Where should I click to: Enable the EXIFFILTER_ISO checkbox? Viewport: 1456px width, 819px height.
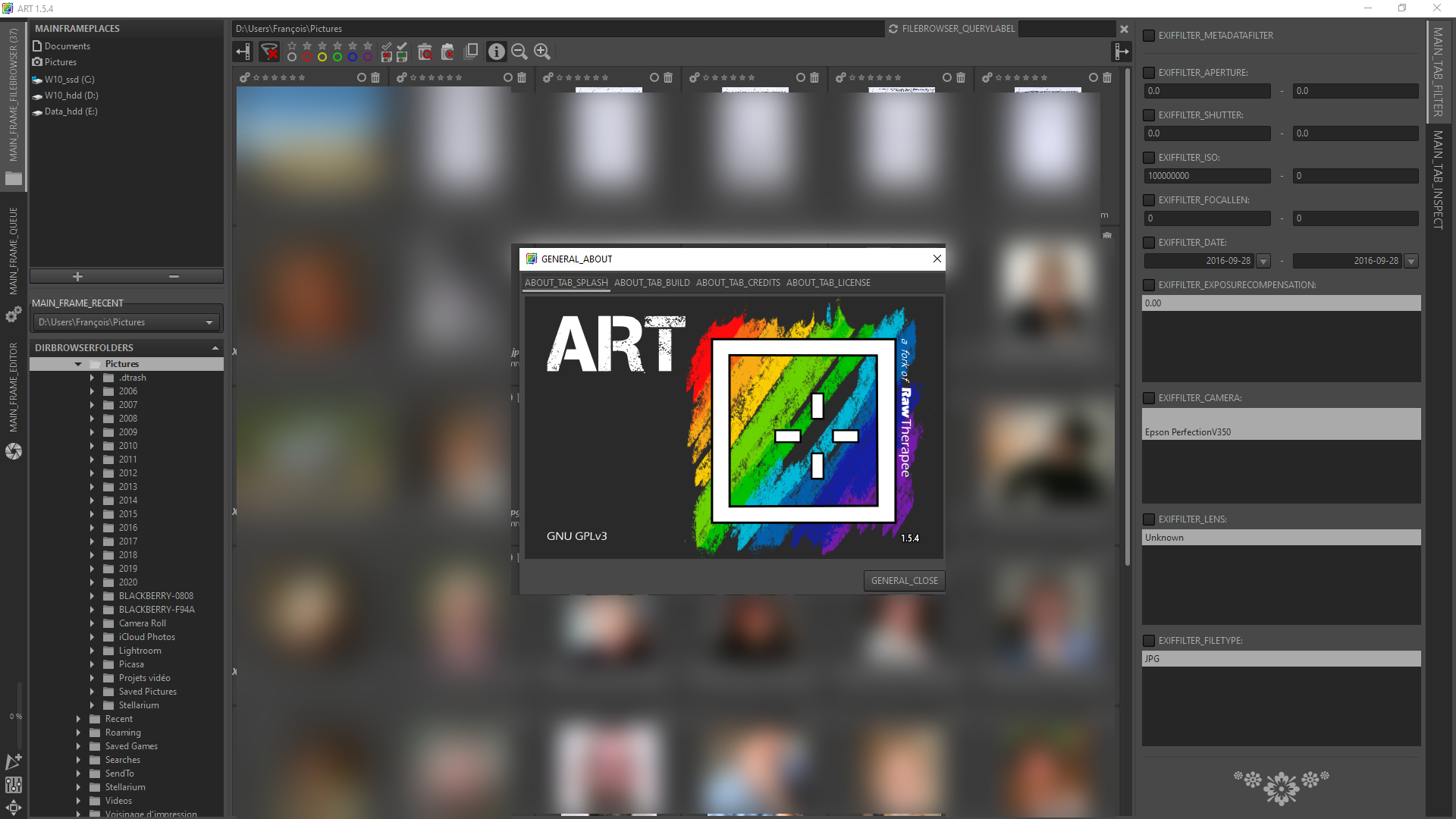tap(1149, 158)
